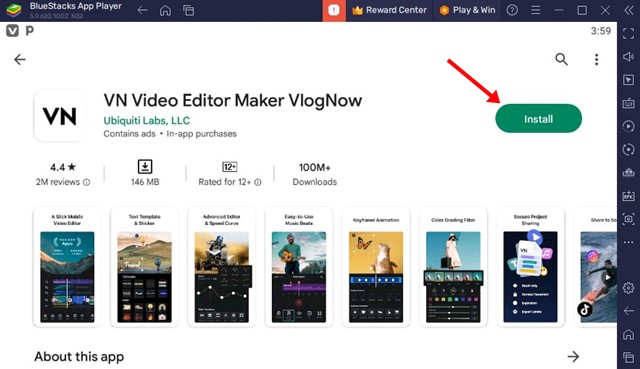Image resolution: width=640 pixels, height=369 pixels.
Task: Click the 12+ content rating badge
Action: point(229,167)
